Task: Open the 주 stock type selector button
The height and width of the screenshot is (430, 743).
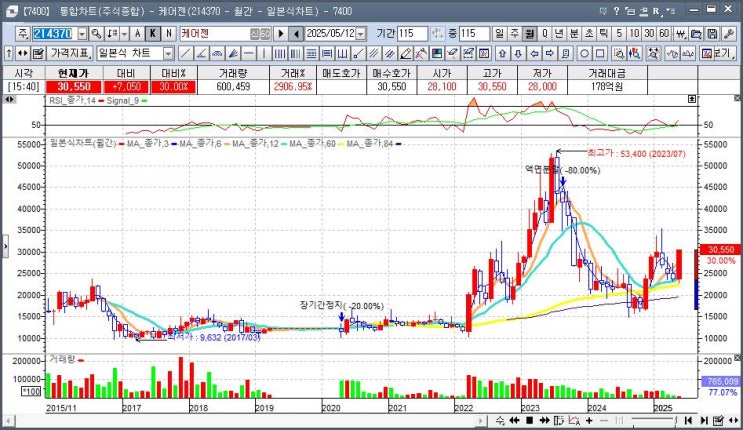Action: pyautogui.click(x=23, y=34)
